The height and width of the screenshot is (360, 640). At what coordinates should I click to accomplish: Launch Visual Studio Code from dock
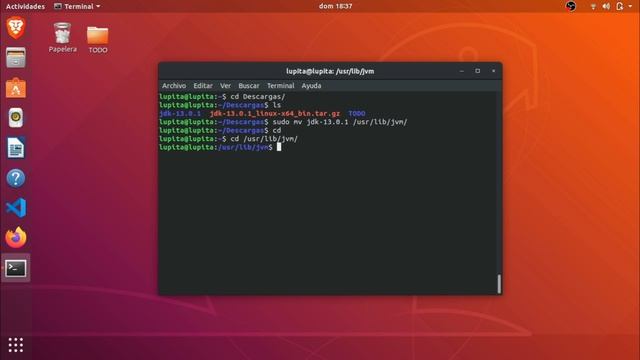16,208
